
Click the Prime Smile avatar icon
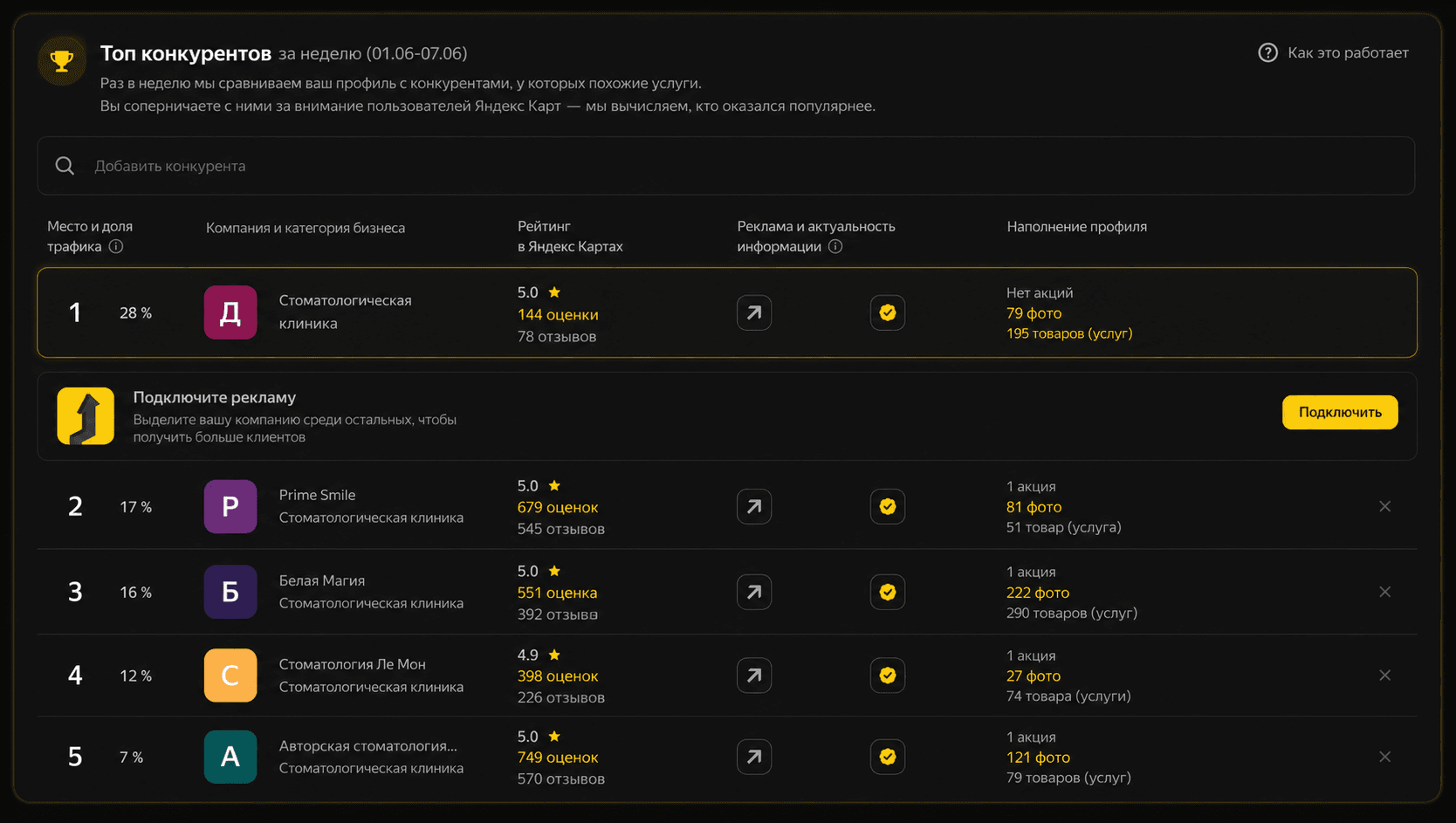point(230,506)
